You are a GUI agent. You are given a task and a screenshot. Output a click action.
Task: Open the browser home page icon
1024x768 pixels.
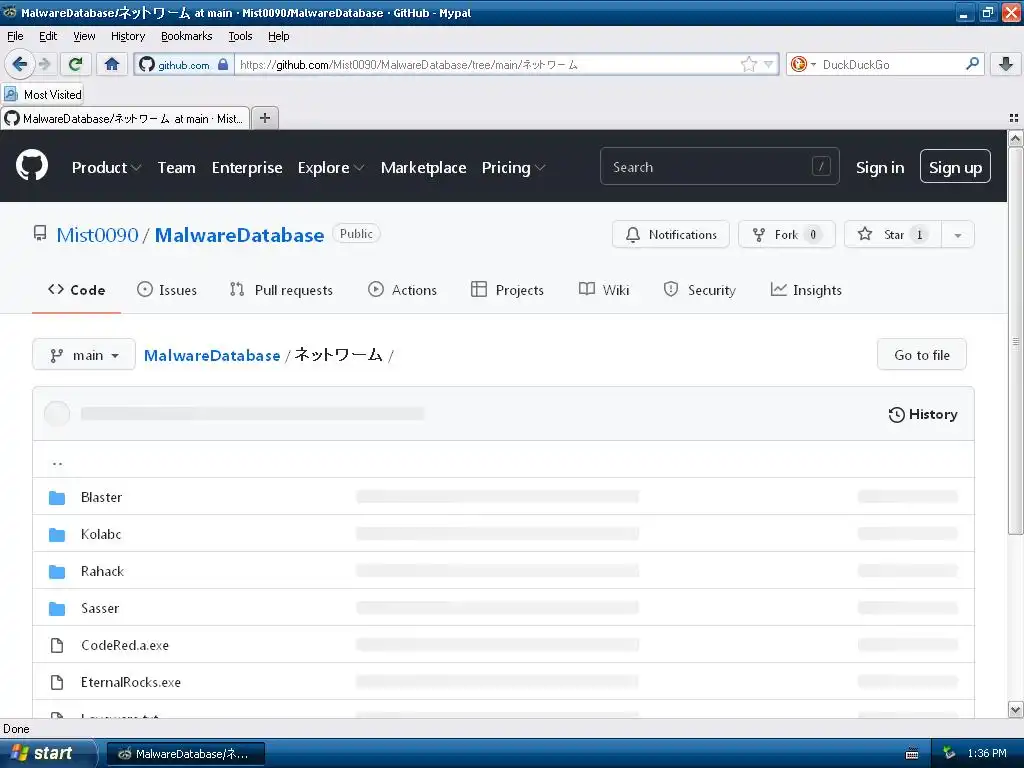tap(112, 64)
